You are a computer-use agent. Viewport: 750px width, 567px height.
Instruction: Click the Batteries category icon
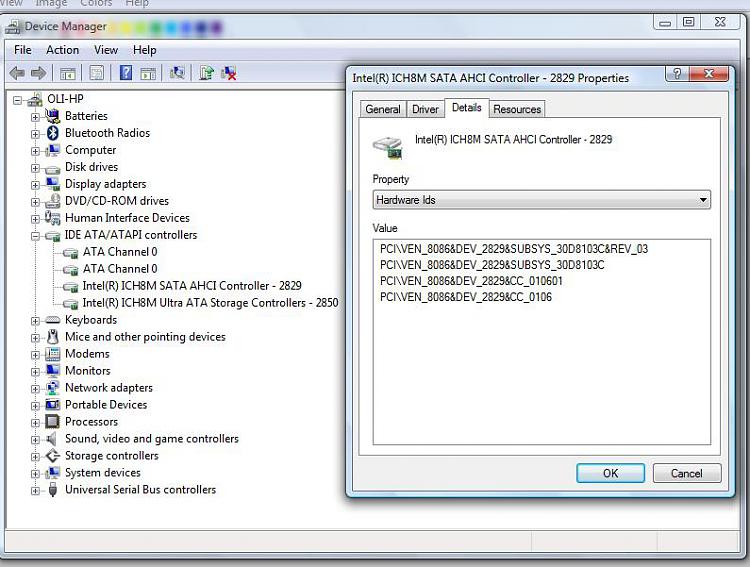[x=52, y=116]
